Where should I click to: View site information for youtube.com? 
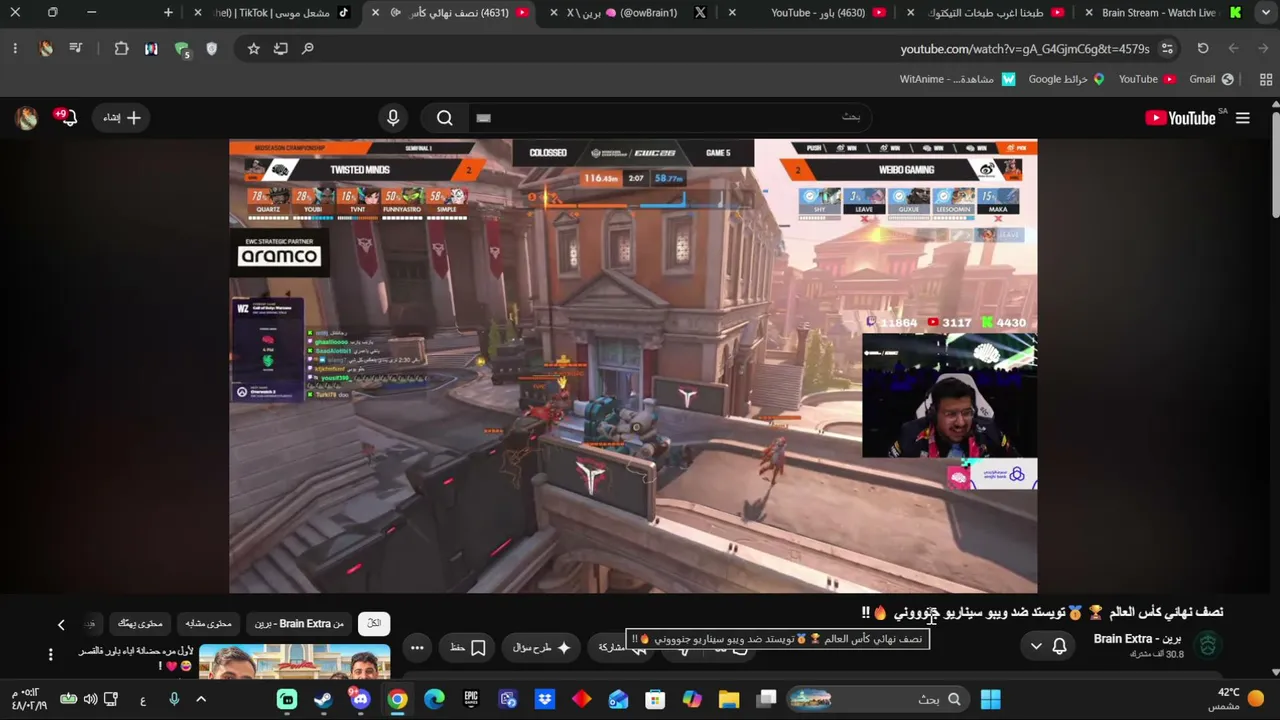click(x=1167, y=48)
